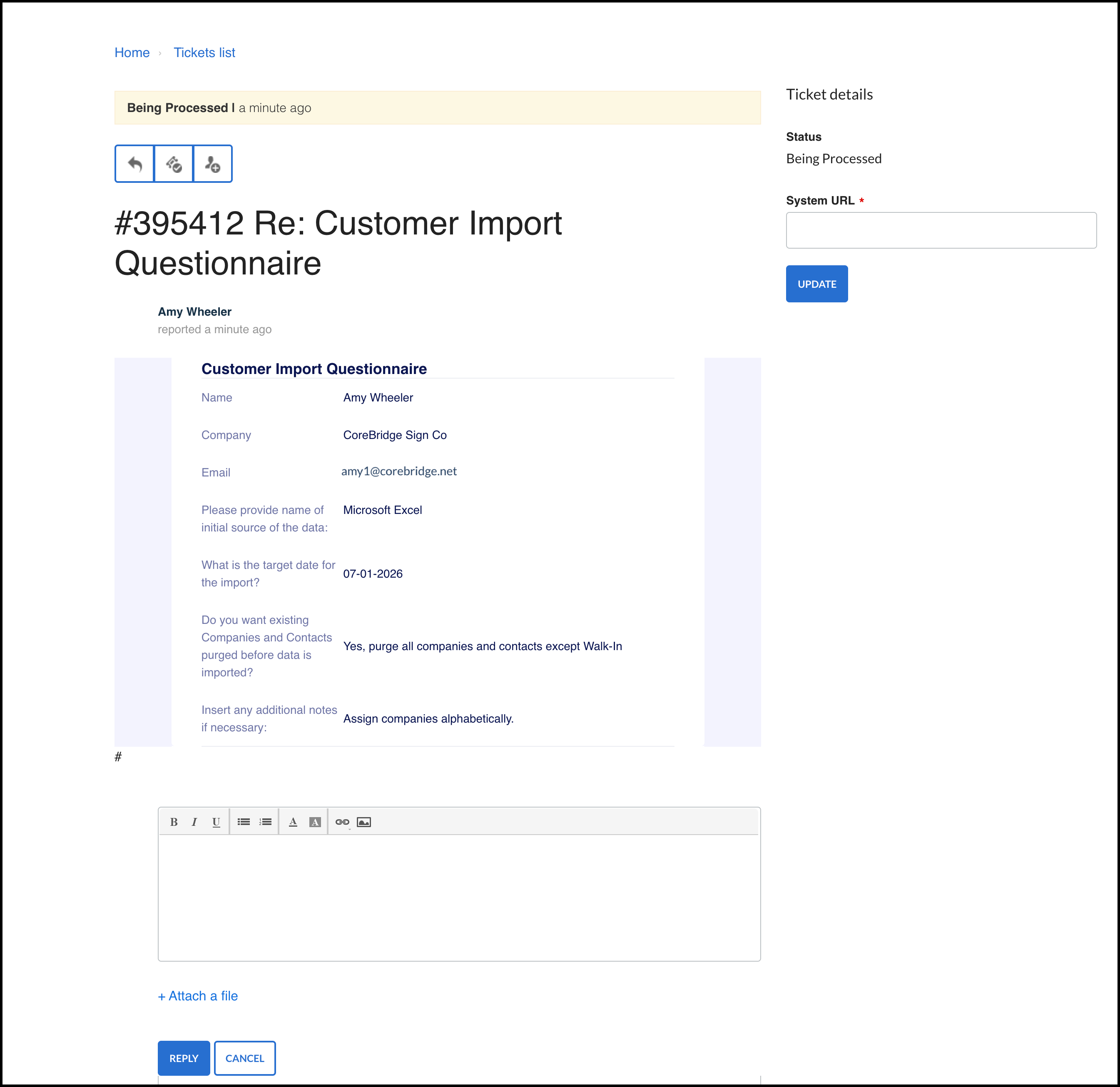Click the ticket check-mark resolve icon
The width and height of the screenshot is (1120, 1087).
pos(174,164)
